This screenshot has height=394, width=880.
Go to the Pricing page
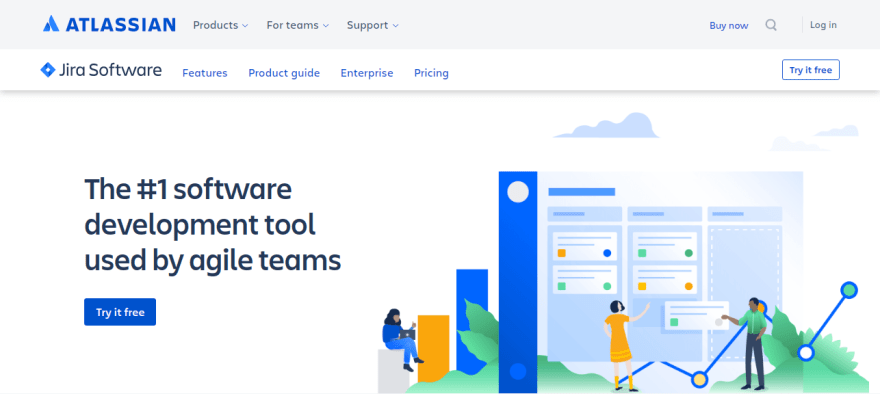coord(431,73)
